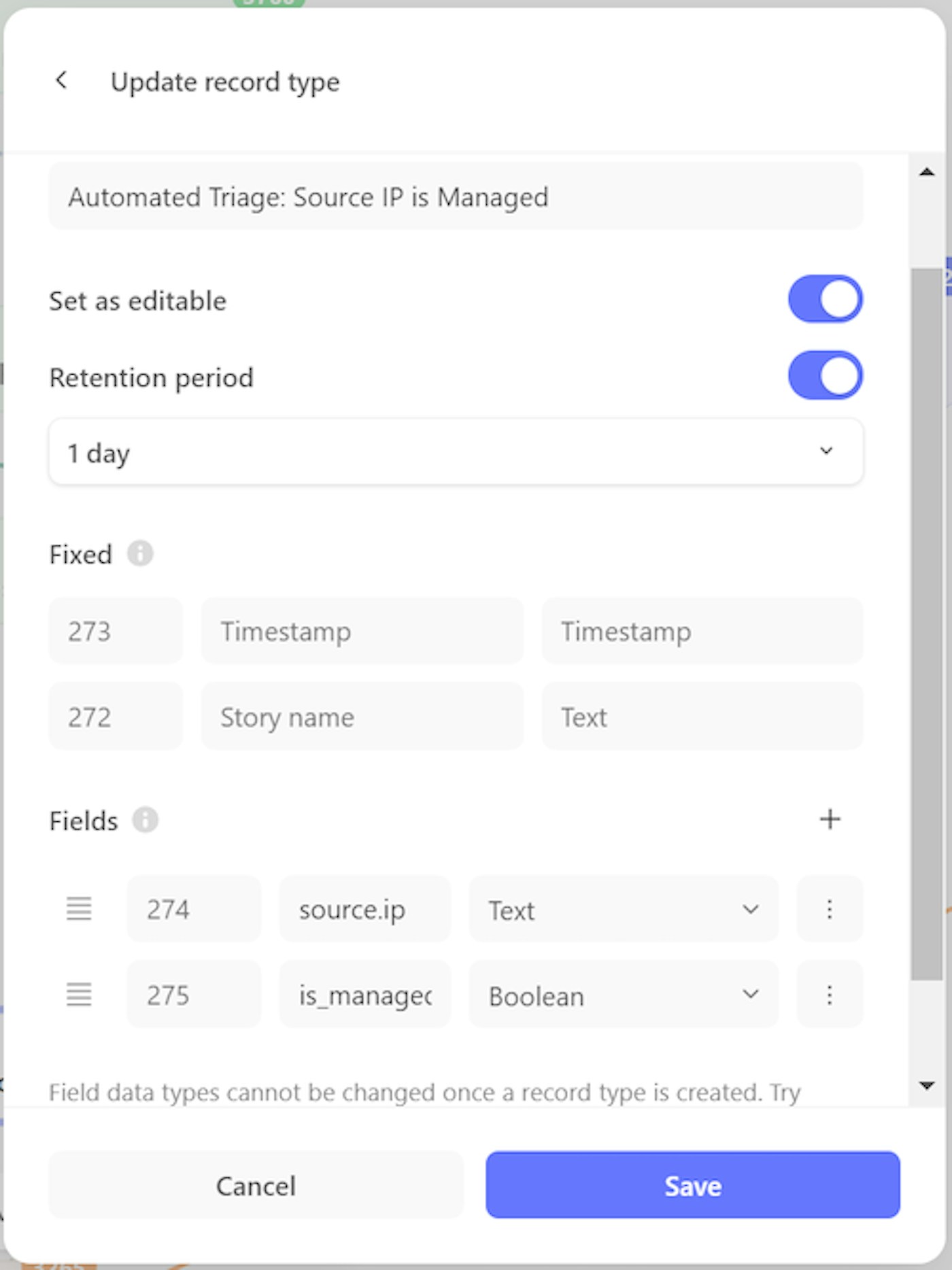This screenshot has height=1270, width=952.
Task: Add a new field with plus icon
Action: (830, 819)
